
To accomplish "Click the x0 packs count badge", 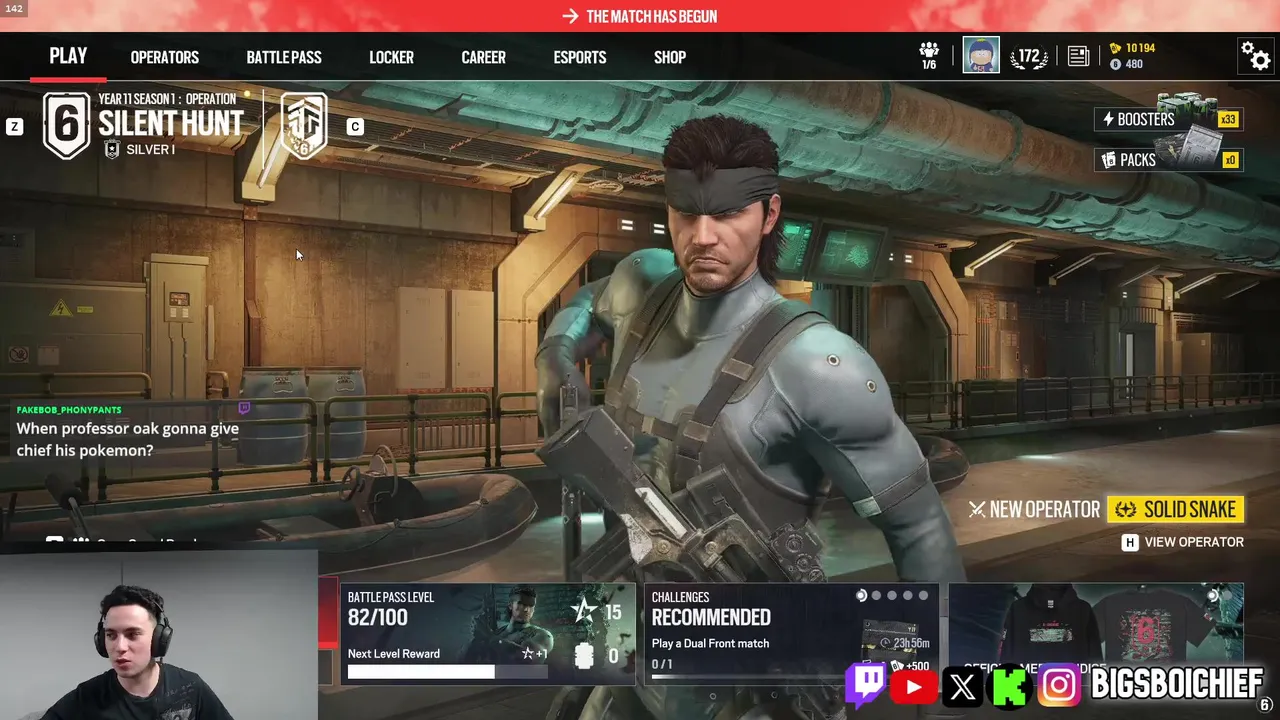I will (x=1230, y=160).
